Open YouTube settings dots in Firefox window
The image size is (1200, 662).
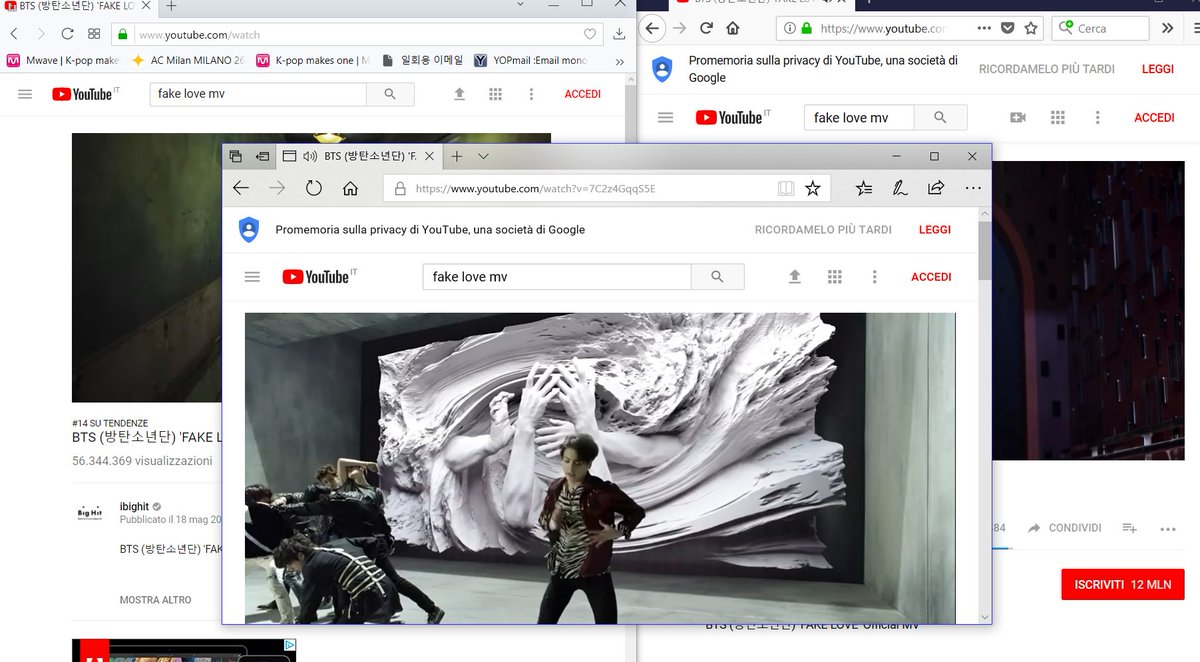1097,118
